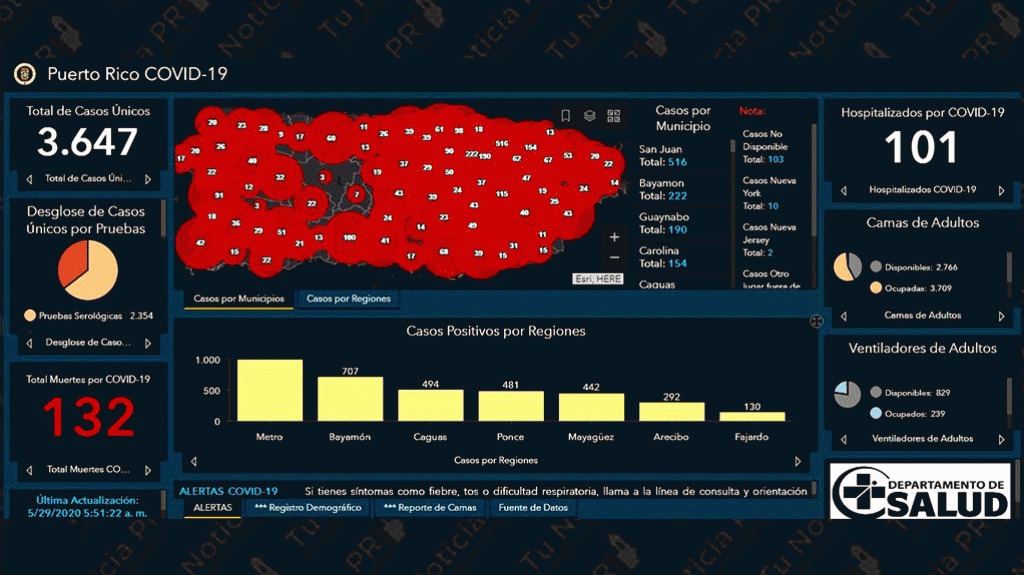
Task: Click the Departamento de Salud logo
Action: (919, 490)
